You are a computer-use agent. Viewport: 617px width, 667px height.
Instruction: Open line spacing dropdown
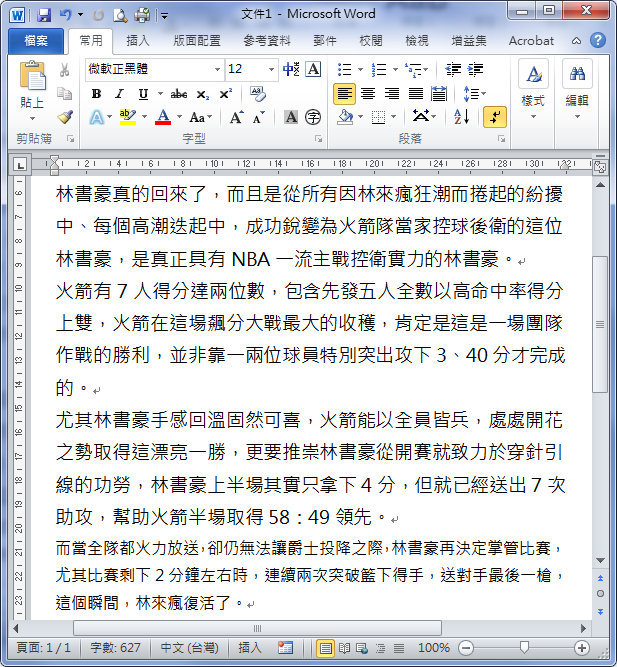(x=474, y=94)
